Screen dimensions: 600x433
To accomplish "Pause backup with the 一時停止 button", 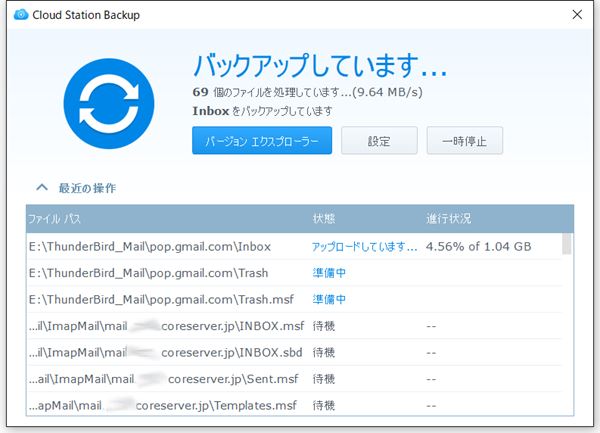I will (x=465, y=141).
